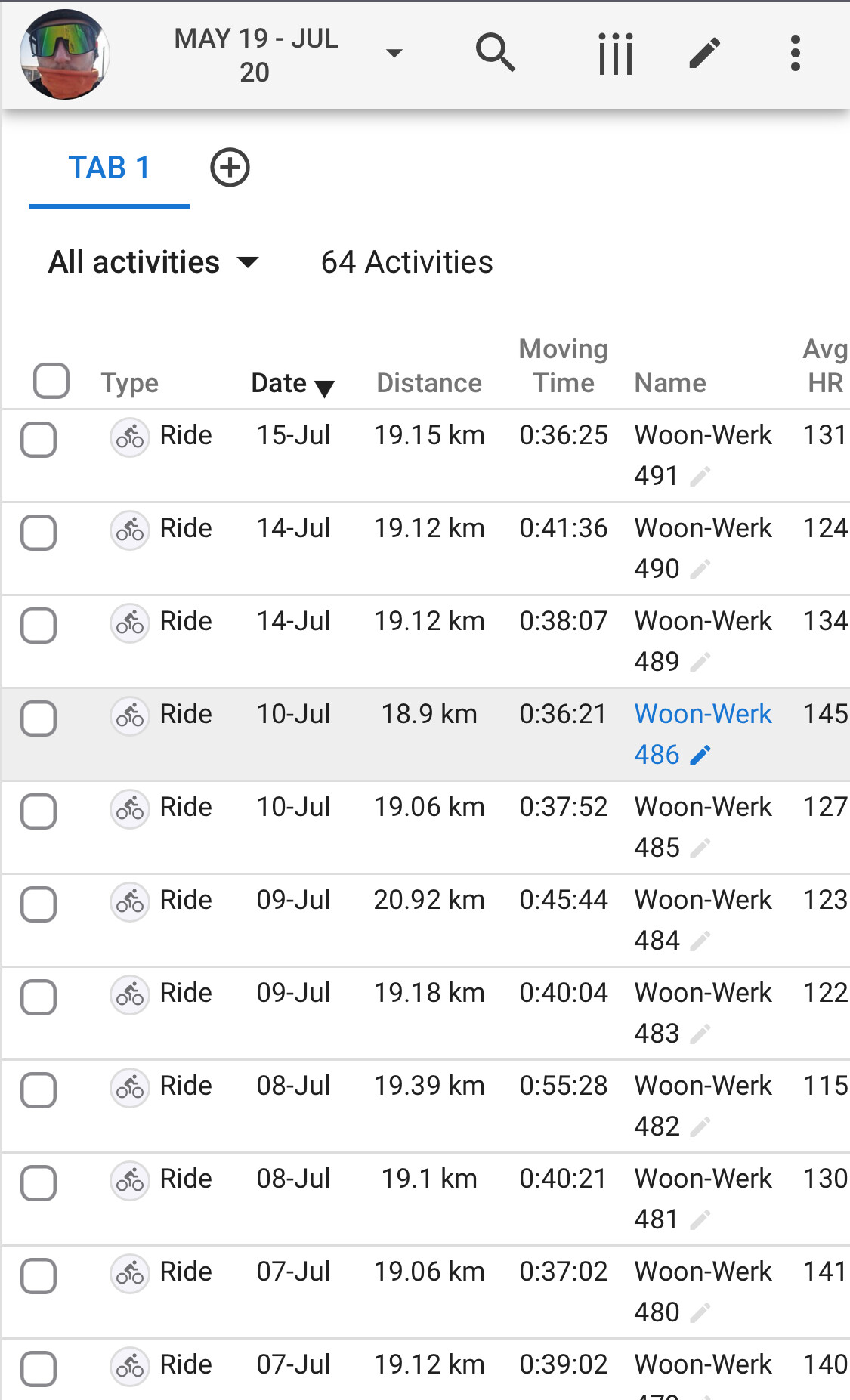
Task: Open the profile avatar picture
Action: [64, 54]
